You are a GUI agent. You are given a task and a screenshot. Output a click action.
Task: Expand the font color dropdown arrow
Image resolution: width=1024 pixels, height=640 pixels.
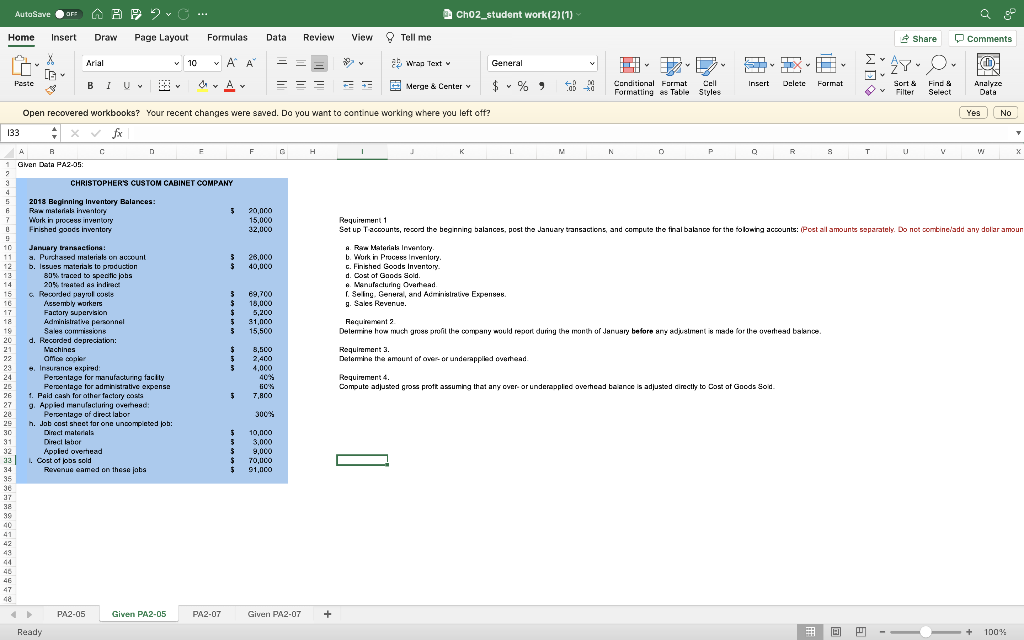coord(242,86)
